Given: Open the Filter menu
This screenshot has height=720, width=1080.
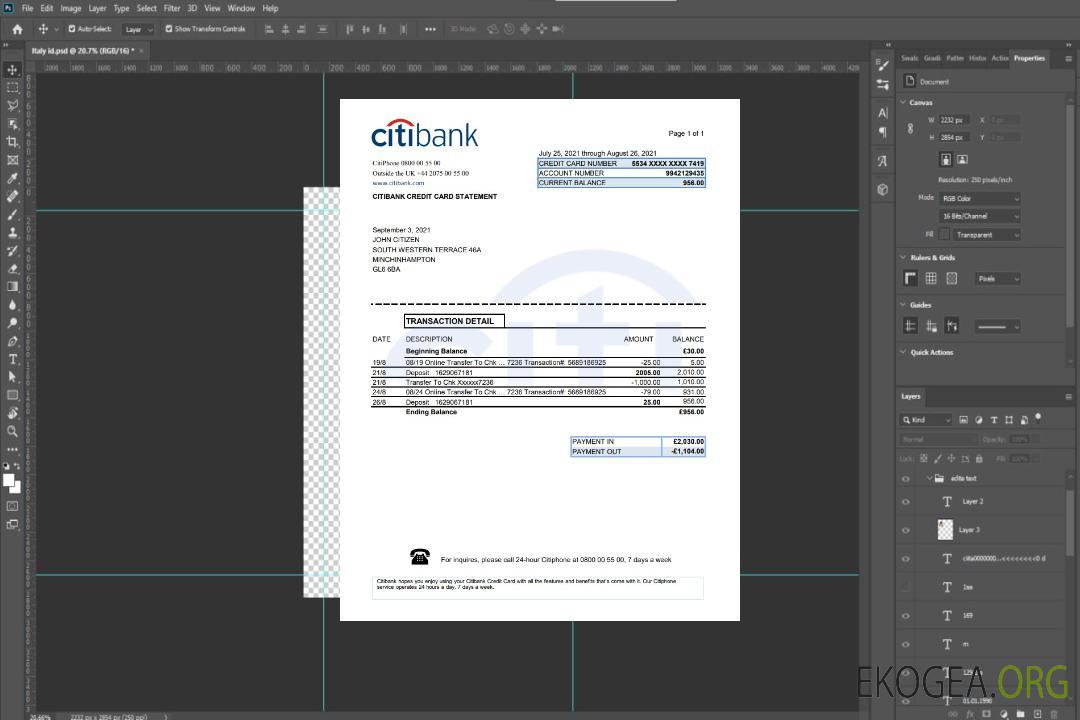Looking at the screenshot, I should [x=172, y=8].
